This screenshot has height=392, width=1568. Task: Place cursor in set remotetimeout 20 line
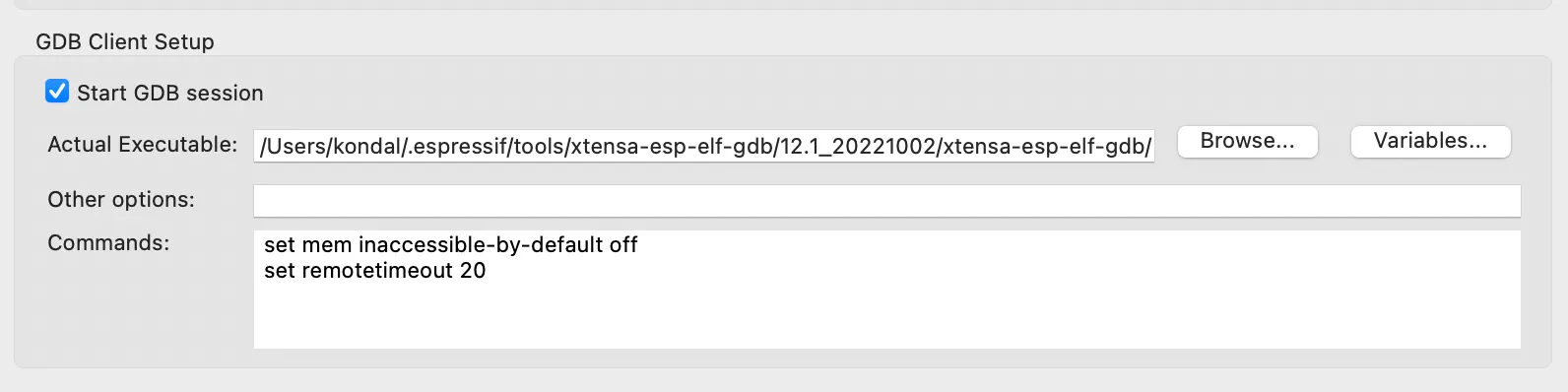pos(375,271)
